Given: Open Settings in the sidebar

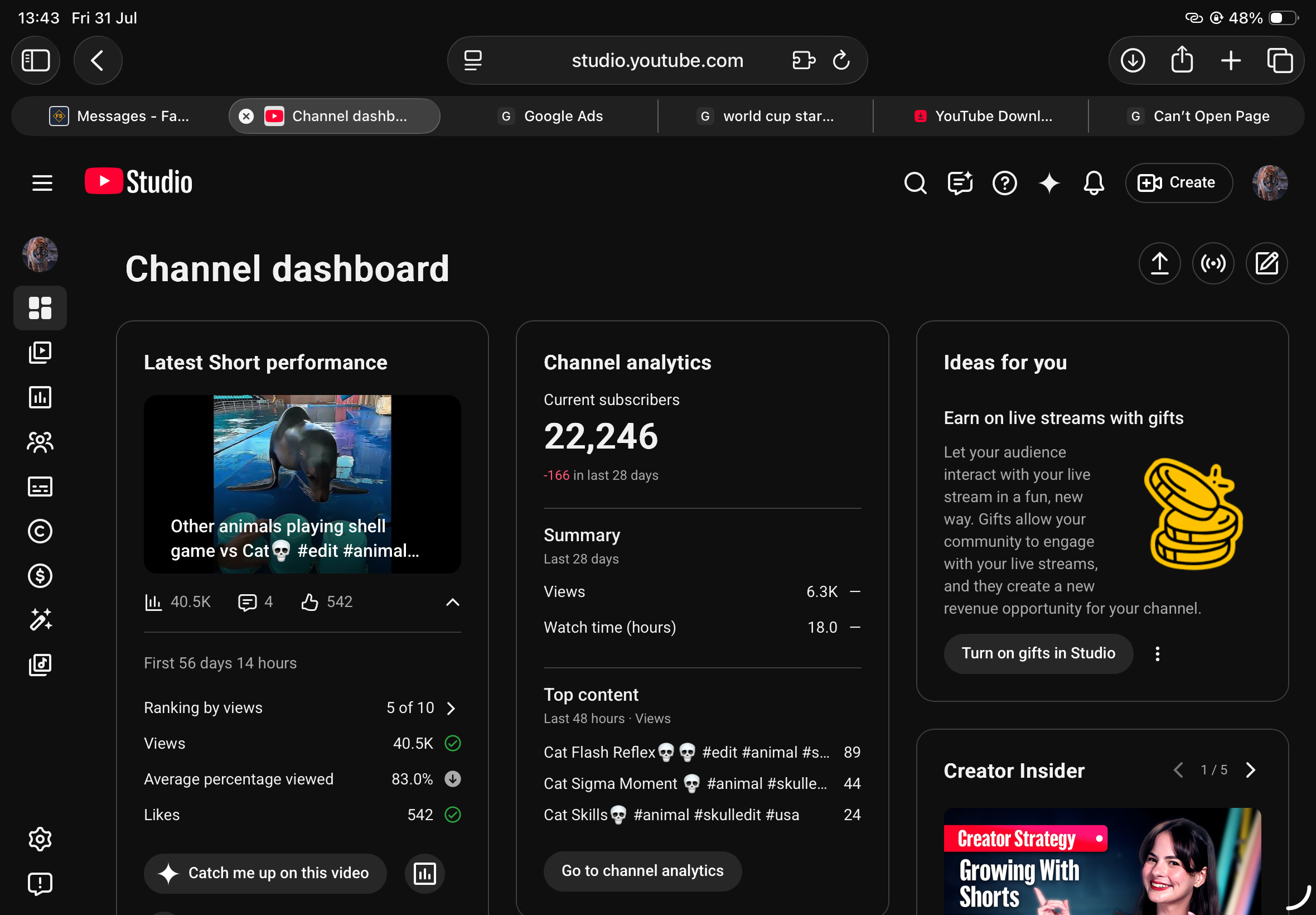Looking at the screenshot, I should pos(40,839).
